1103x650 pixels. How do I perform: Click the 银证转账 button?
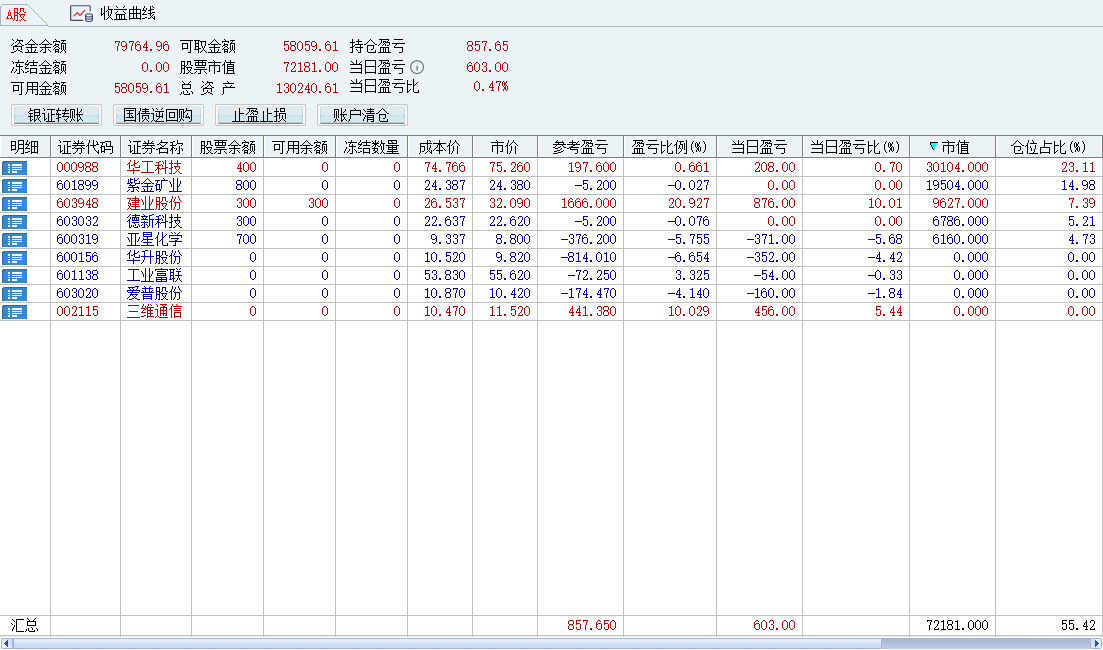(x=56, y=115)
